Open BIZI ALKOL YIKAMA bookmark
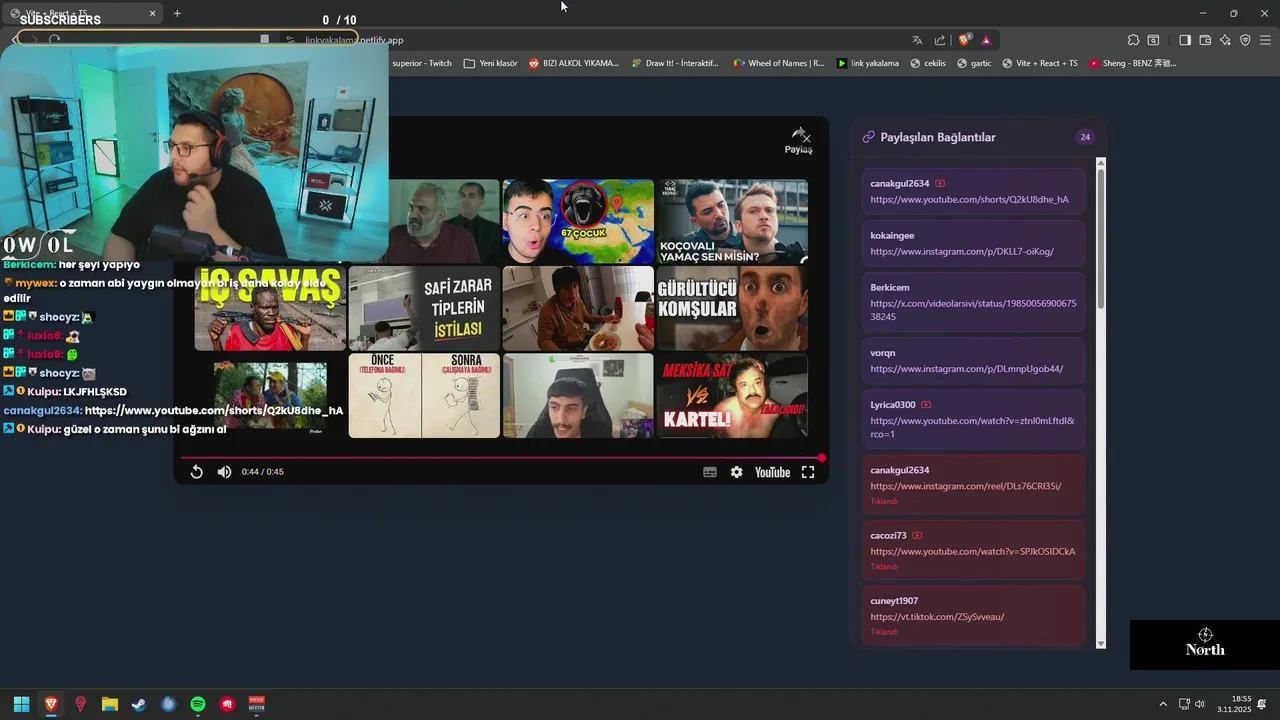The image size is (1280, 720). click(573, 63)
